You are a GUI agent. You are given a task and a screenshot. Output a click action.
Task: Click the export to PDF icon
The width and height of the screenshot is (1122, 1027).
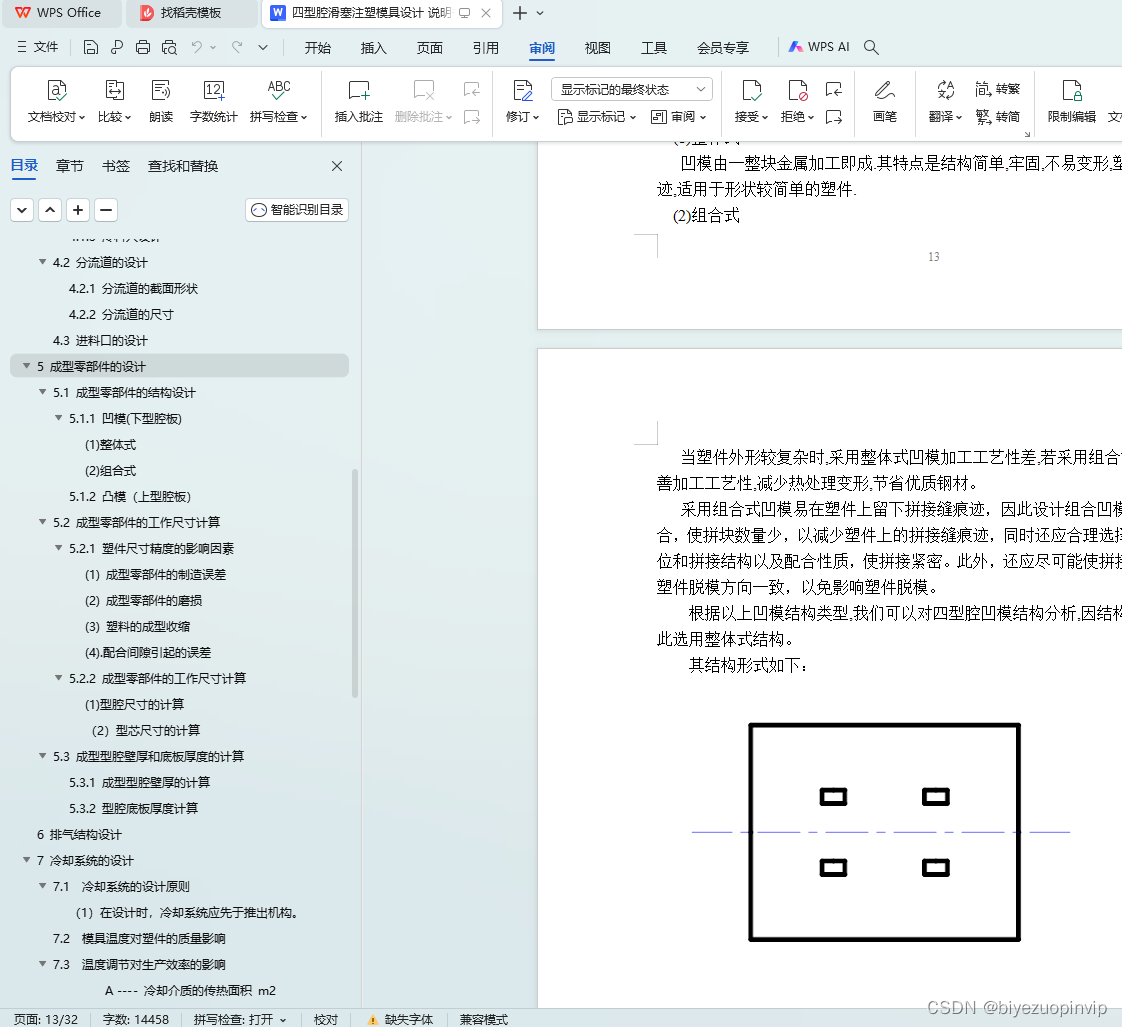117,47
